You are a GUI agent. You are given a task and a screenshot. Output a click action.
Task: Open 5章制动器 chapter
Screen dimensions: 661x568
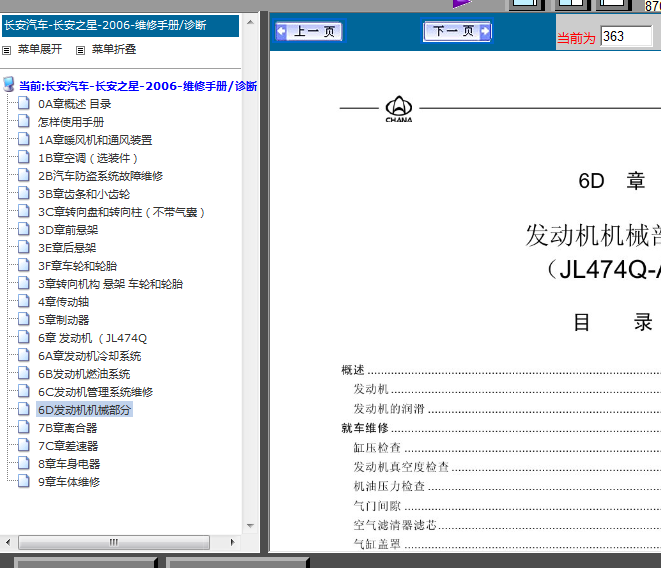(x=64, y=320)
